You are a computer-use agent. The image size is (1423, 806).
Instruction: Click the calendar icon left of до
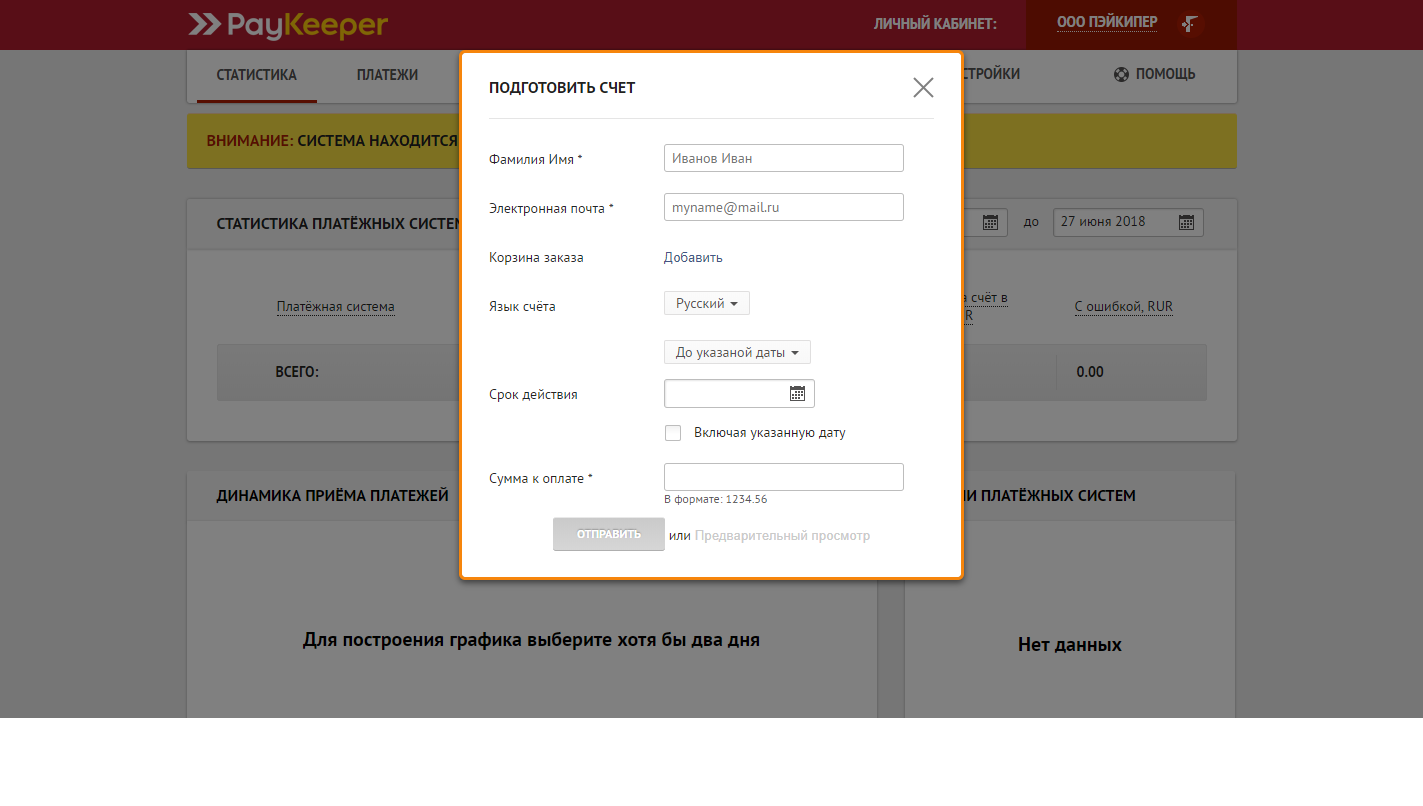pyautogui.click(x=990, y=222)
